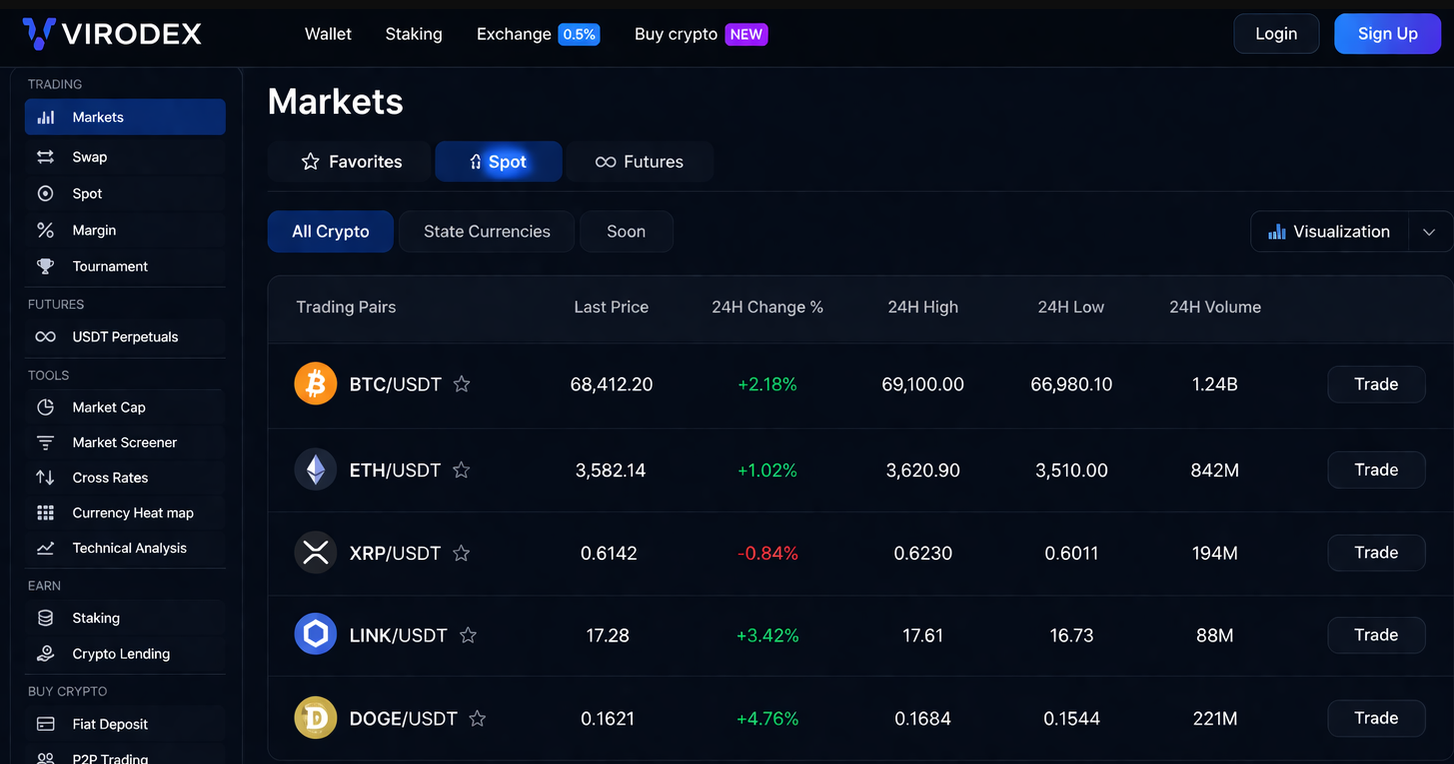Click the Virodex logo icon
This screenshot has height=764, width=1454.
39,34
